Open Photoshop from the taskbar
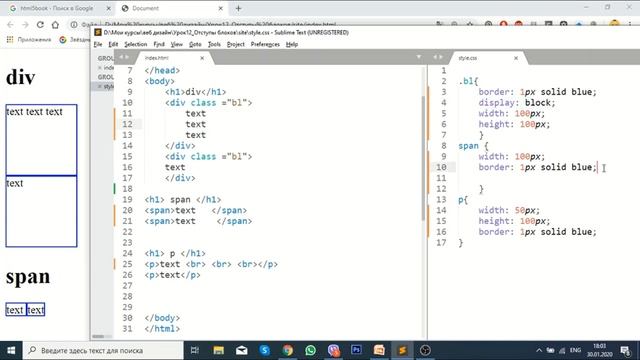This screenshot has height=360, width=640. click(356, 350)
